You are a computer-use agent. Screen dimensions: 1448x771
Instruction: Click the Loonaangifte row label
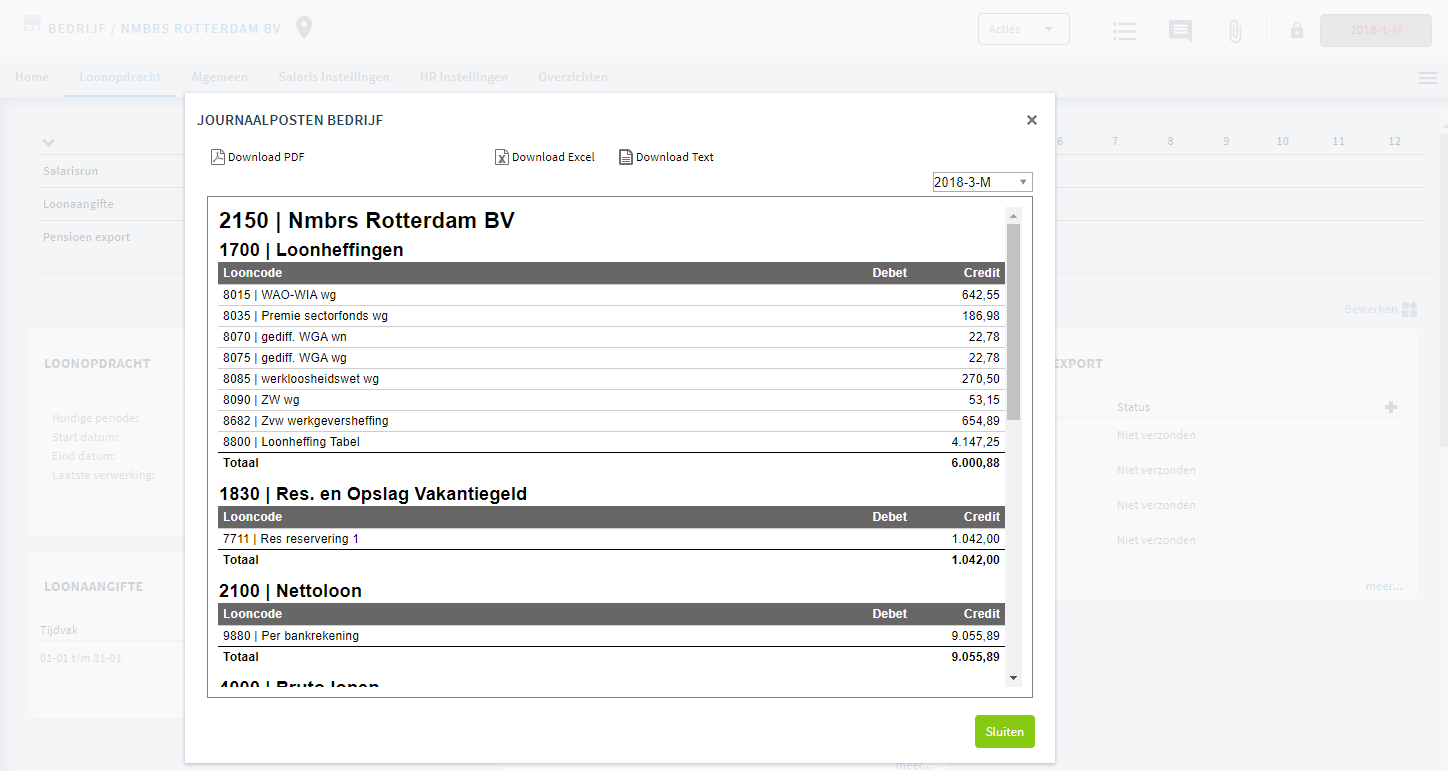click(x=78, y=204)
